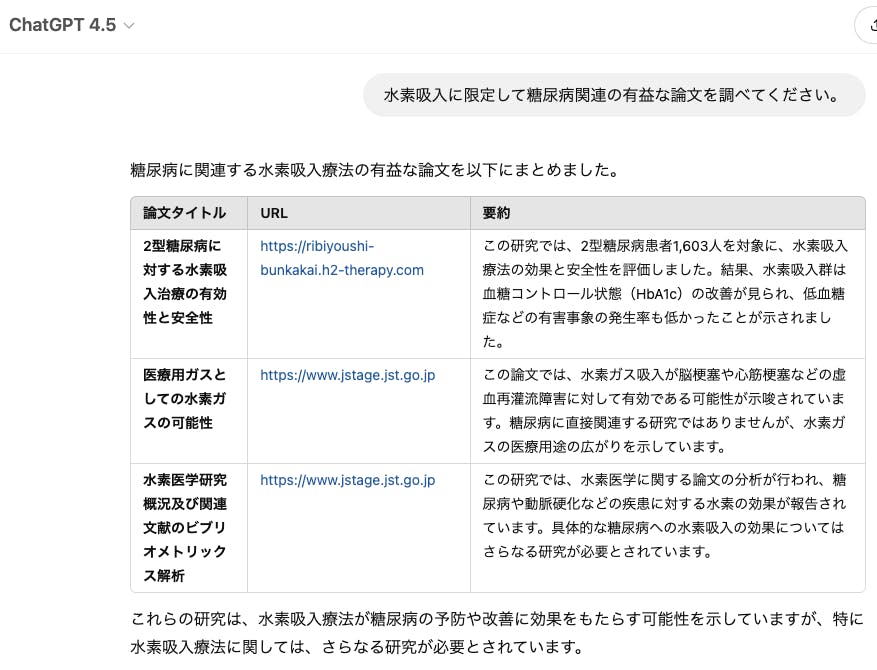Click the URL column header

(274, 213)
